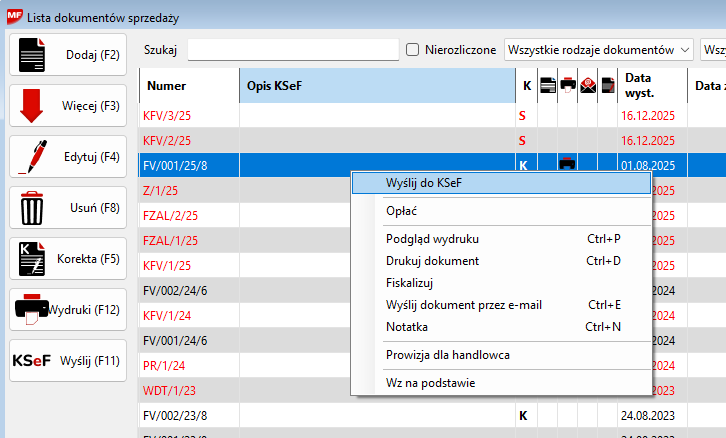Click the Więcej (F3) red arrow button

pos(67,105)
